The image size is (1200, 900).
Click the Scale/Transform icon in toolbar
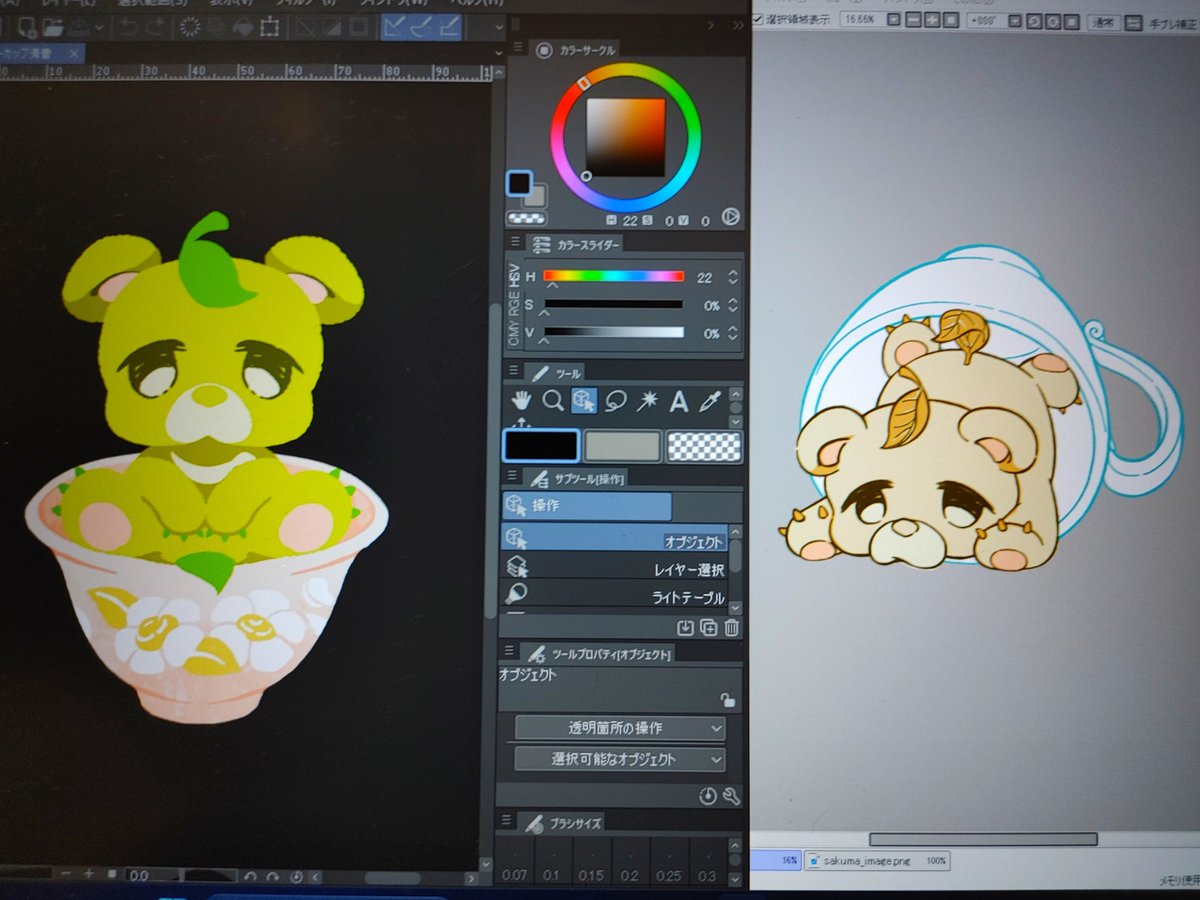point(269,27)
